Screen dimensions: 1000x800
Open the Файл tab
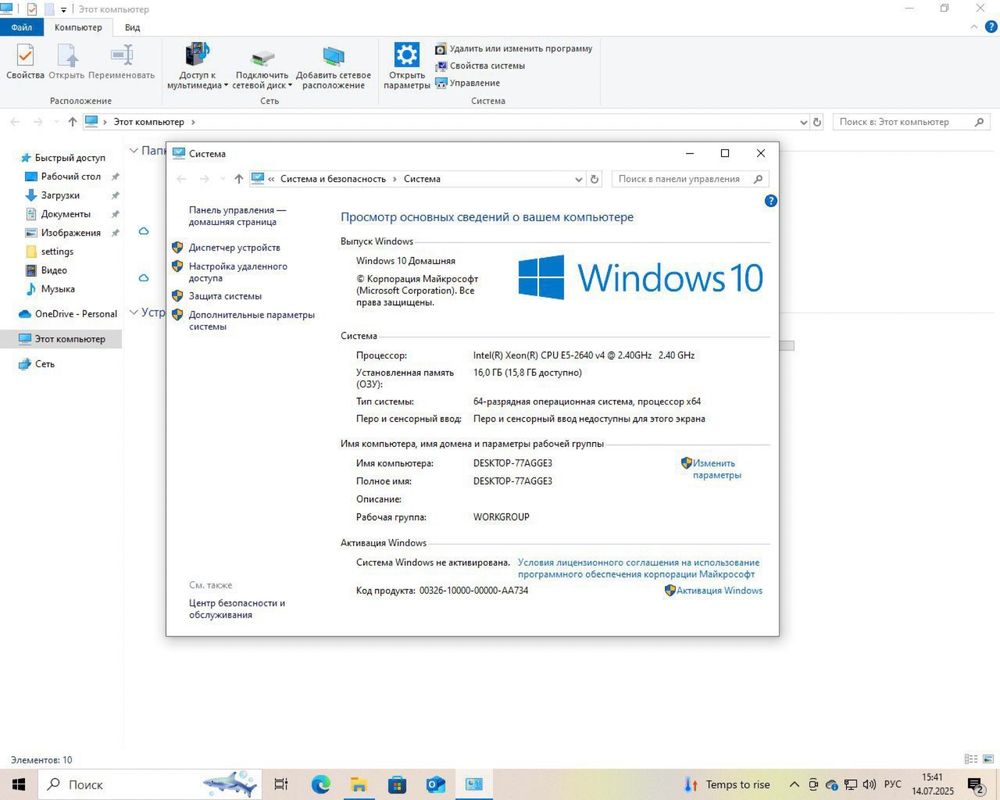[21, 27]
